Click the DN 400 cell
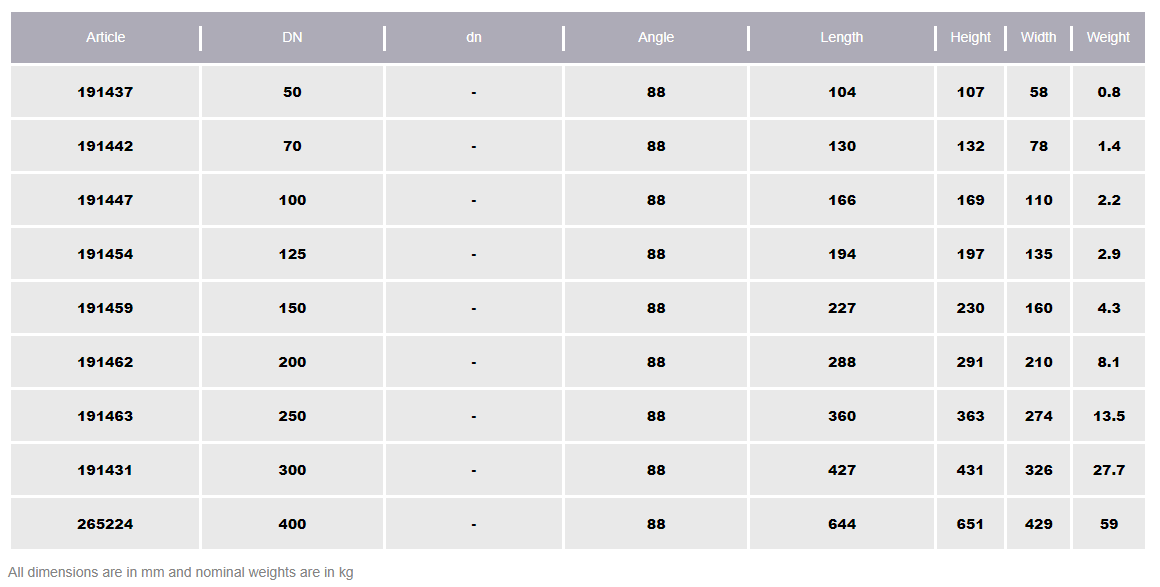The height and width of the screenshot is (587, 1160). [292, 524]
